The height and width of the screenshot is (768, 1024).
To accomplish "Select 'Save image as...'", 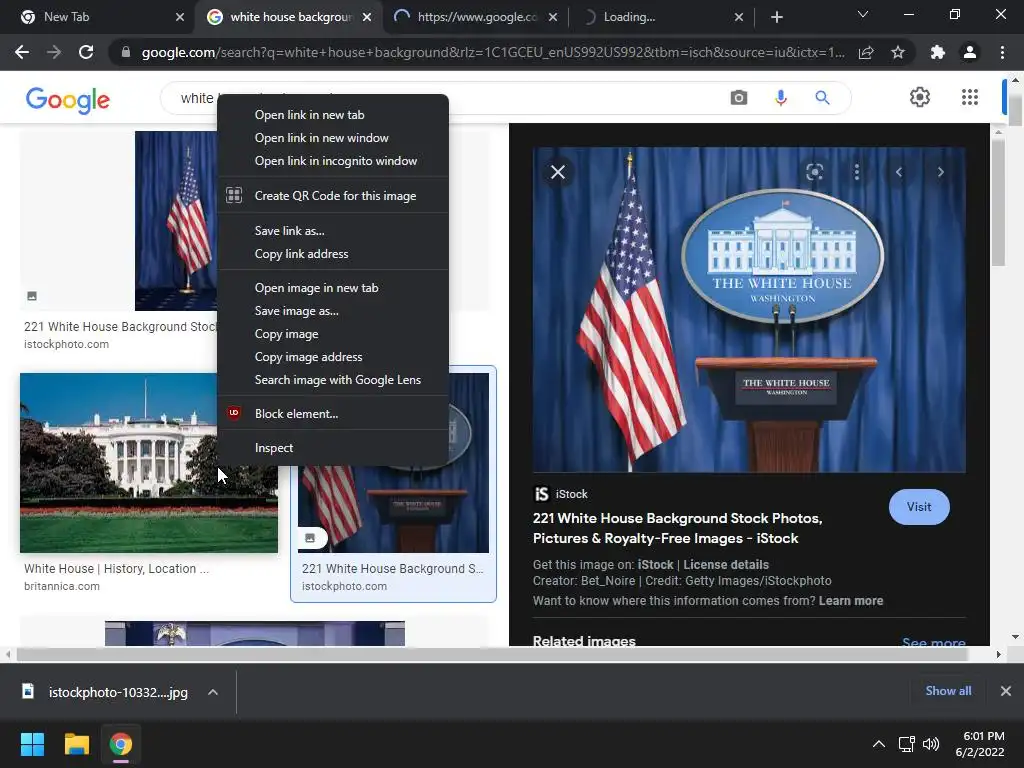I will click(x=332, y=311).
